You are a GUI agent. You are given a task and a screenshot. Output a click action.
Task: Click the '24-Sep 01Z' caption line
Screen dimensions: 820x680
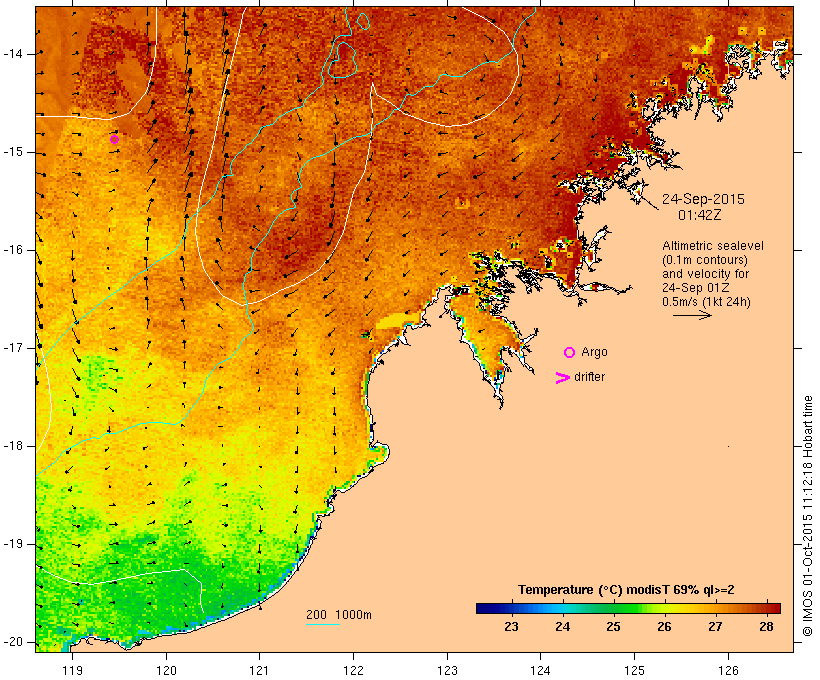(x=696, y=288)
